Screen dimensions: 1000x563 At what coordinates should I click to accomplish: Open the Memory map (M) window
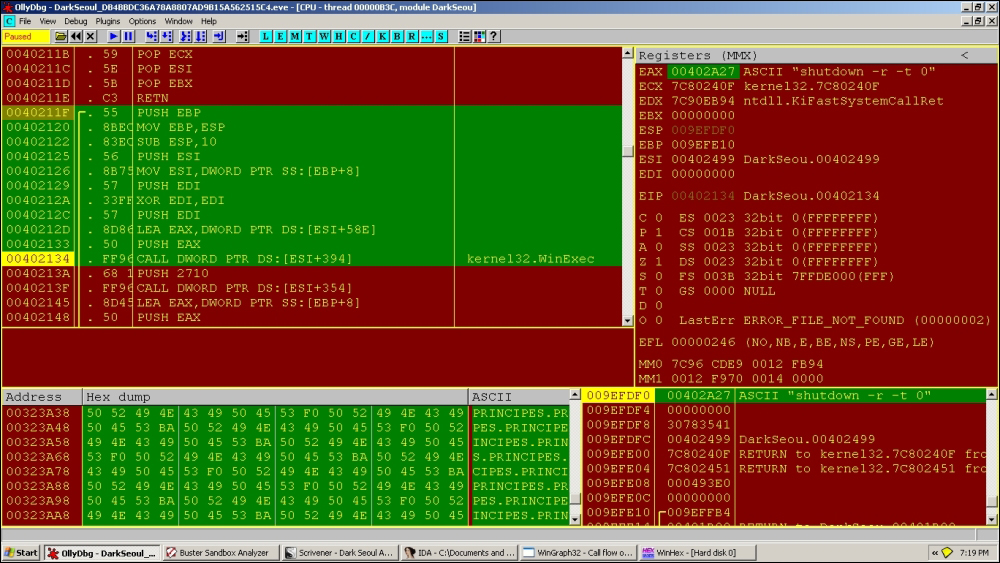coord(296,36)
